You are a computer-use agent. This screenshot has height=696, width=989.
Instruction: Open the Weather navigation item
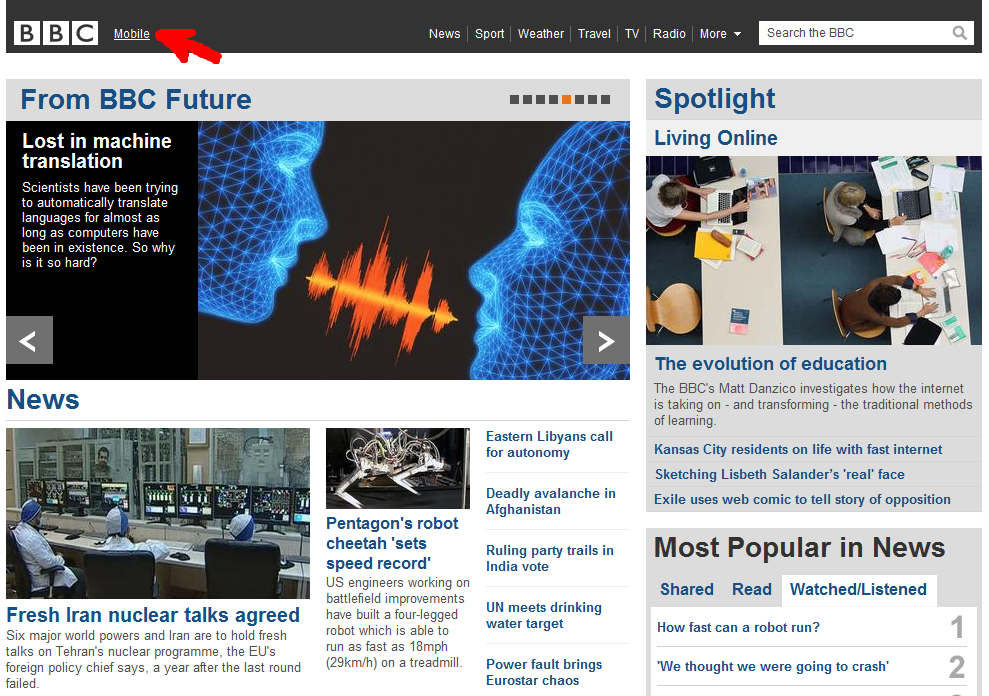click(541, 33)
